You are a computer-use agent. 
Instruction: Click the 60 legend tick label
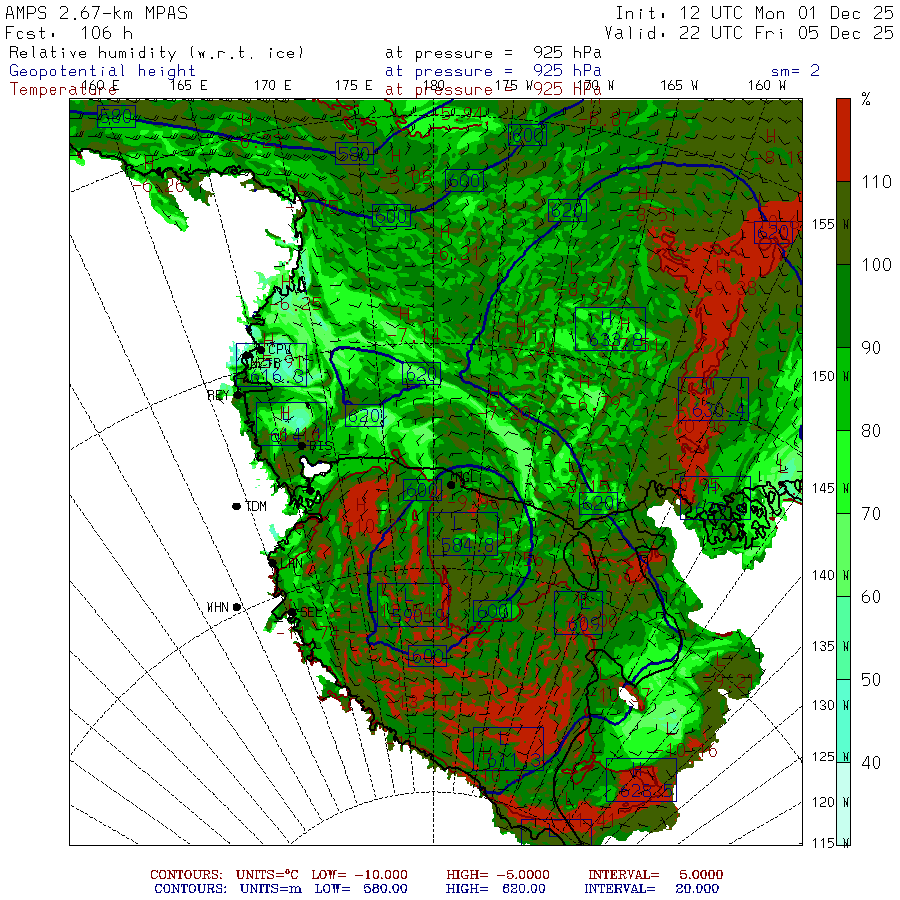tap(871, 596)
